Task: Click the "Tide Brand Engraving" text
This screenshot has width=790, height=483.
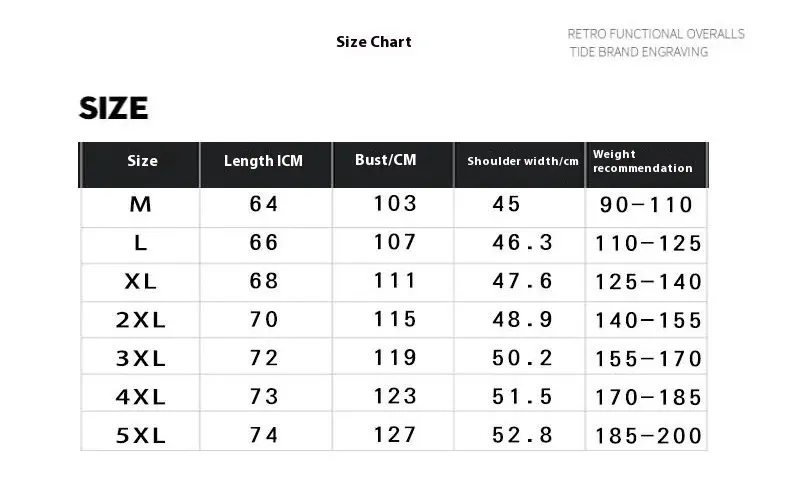Action: pyautogui.click(x=639, y=52)
